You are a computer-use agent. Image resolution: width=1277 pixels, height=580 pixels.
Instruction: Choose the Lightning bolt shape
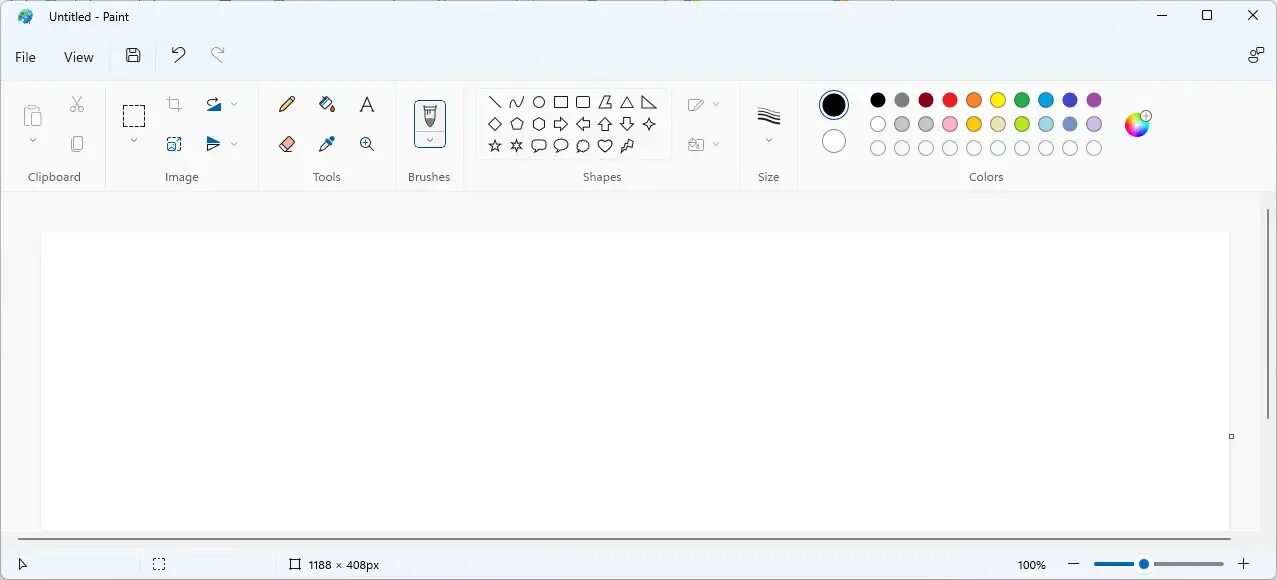[627, 146]
